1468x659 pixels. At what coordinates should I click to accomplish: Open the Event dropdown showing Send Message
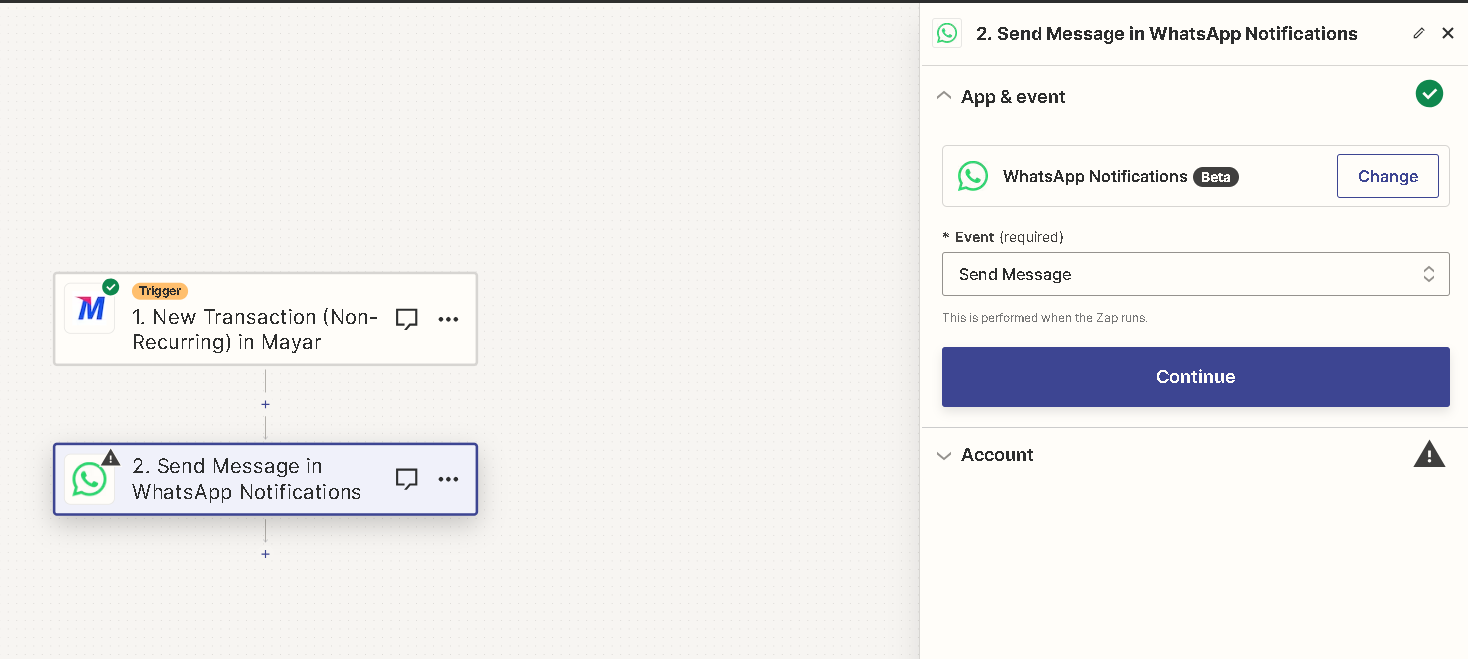[x=1195, y=274]
